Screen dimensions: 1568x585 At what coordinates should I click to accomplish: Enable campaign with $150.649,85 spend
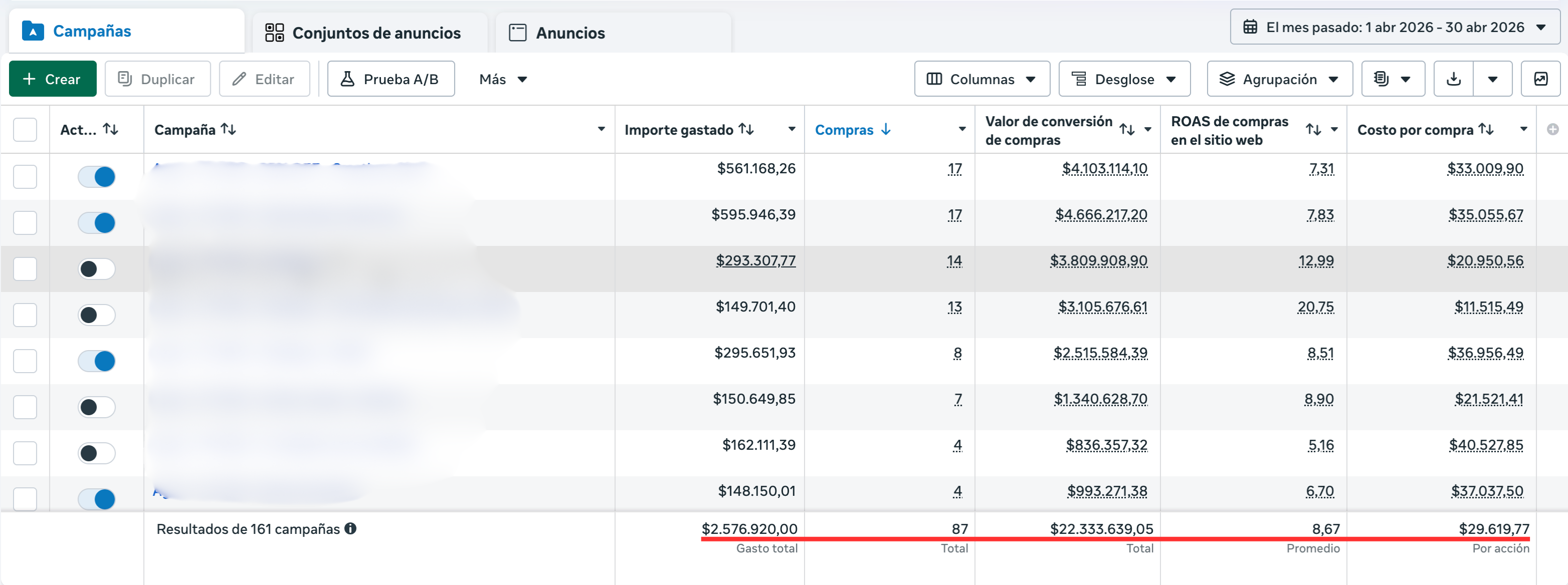[x=97, y=407]
